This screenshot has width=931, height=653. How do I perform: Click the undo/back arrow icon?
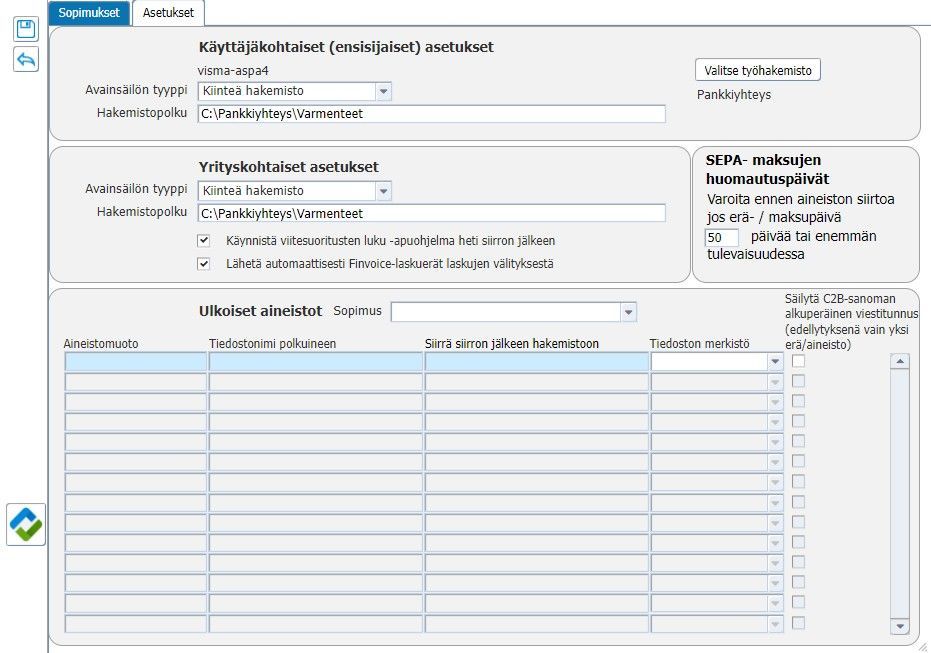coord(26,59)
